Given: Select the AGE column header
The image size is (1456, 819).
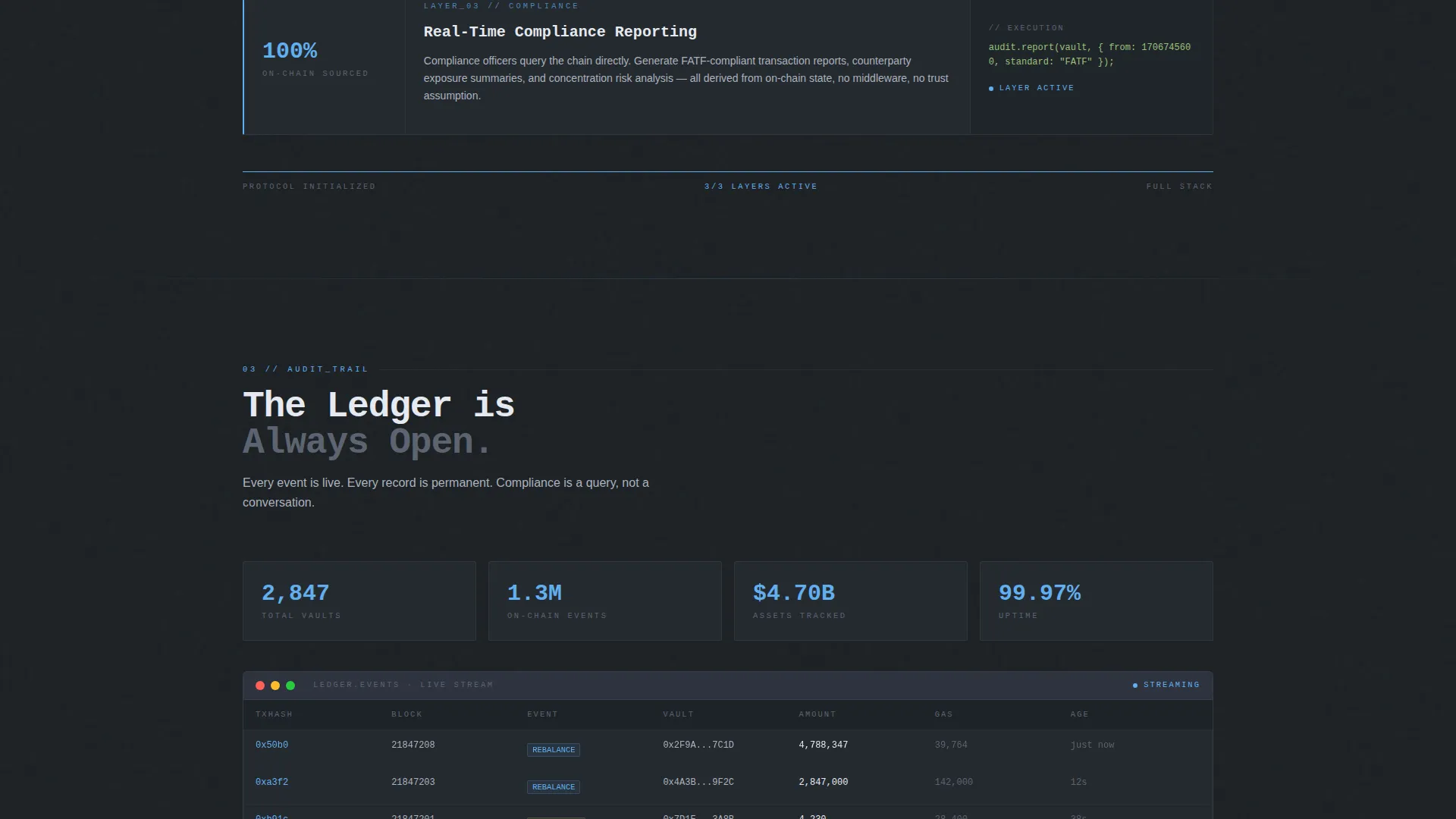Looking at the screenshot, I should pos(1079,714).
